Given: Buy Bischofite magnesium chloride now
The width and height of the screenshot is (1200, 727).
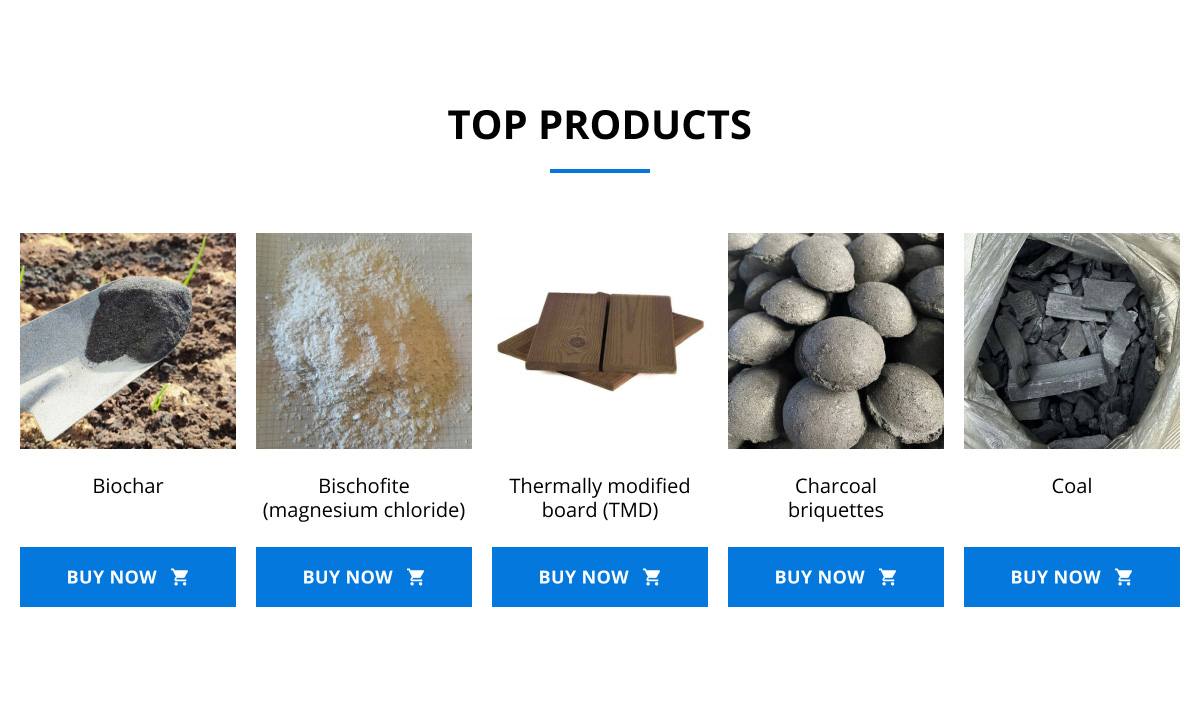Looking at the screenshot, I should (x=364, y=577).
